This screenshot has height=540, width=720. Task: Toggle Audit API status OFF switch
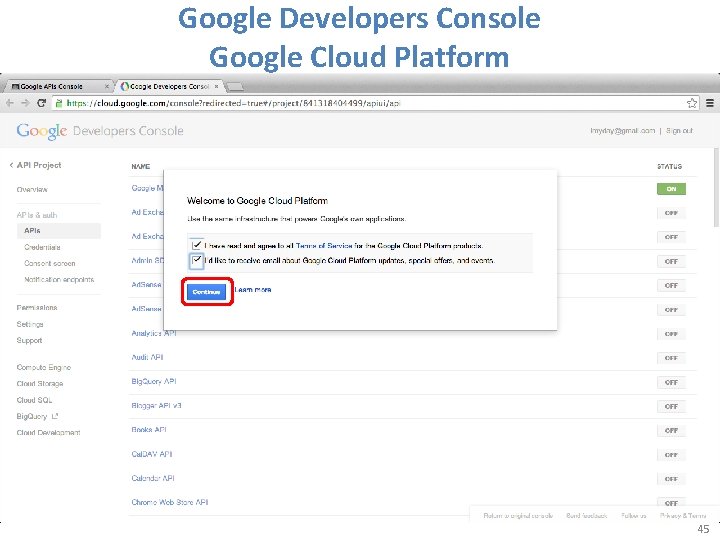671,358
